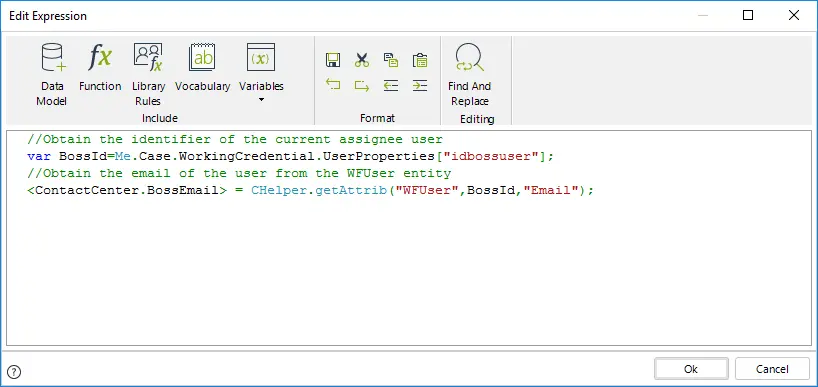The width and height of the screenshot is (818, 387).
Task: Cut selection with scissors icon
Action: click(x=362, y=60)
